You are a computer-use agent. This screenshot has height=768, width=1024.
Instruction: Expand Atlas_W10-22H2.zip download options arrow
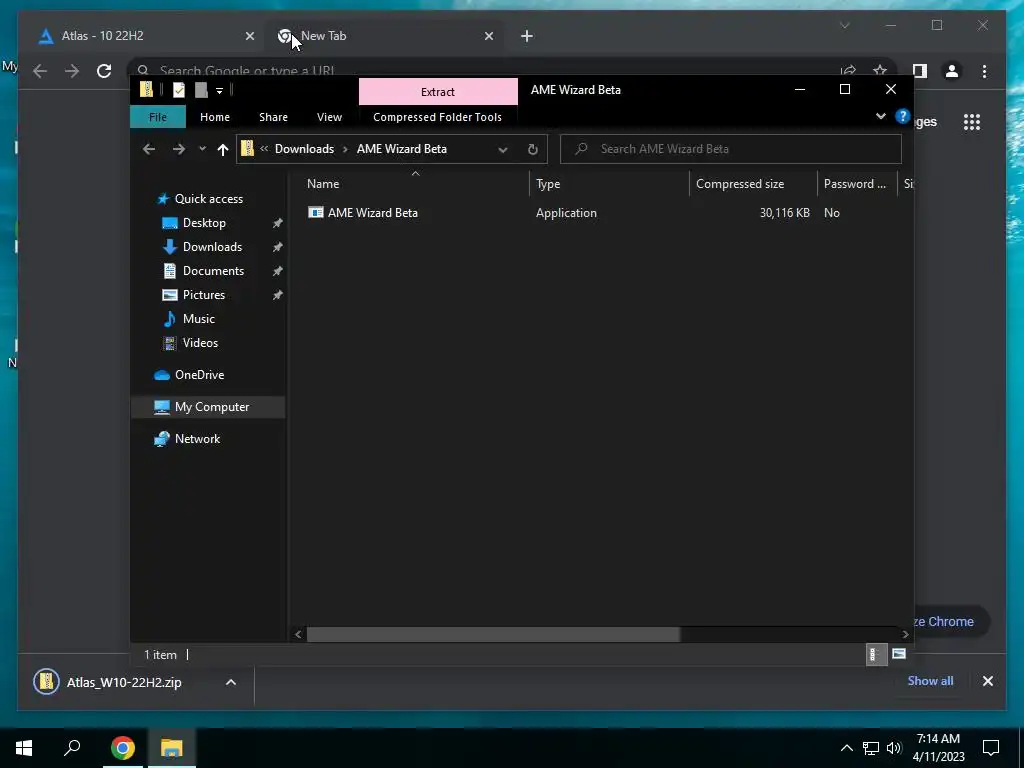click(231, 682)
